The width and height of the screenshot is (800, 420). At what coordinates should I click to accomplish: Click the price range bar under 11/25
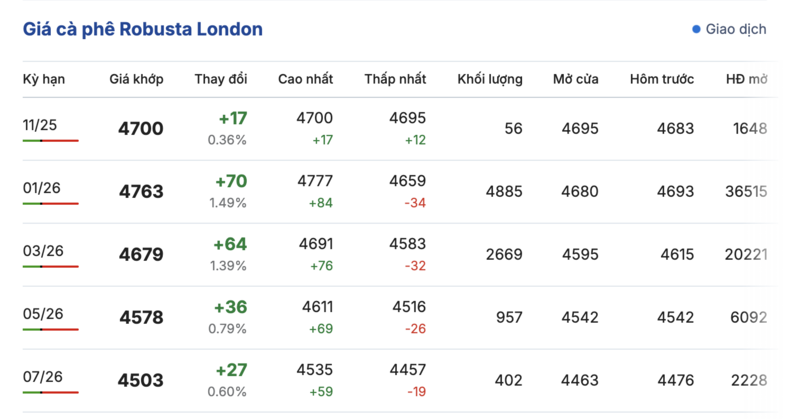pyautogui.click(x=50, y=141)
